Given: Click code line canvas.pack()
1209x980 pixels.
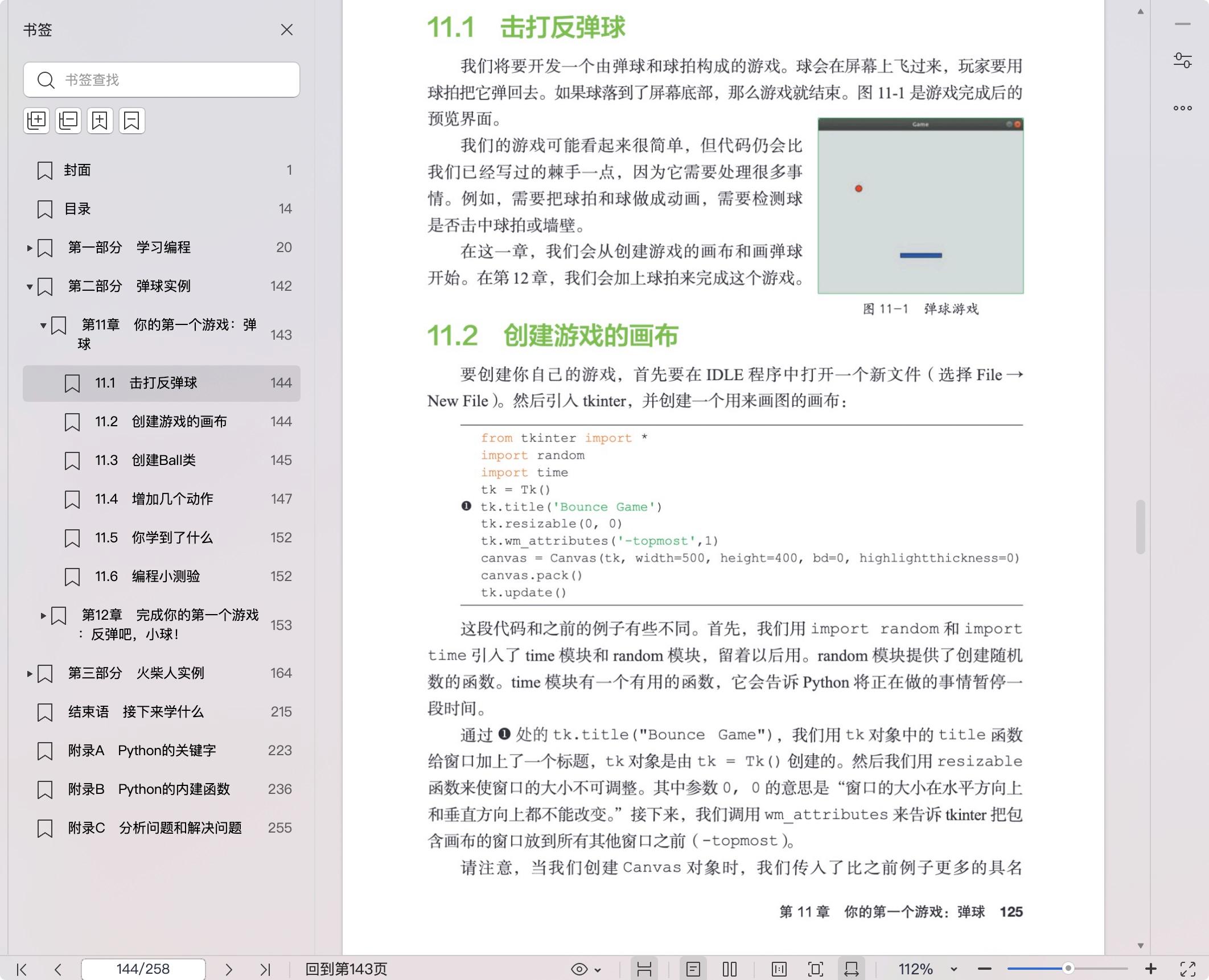Looking at the screenshot, I should 532,575.
